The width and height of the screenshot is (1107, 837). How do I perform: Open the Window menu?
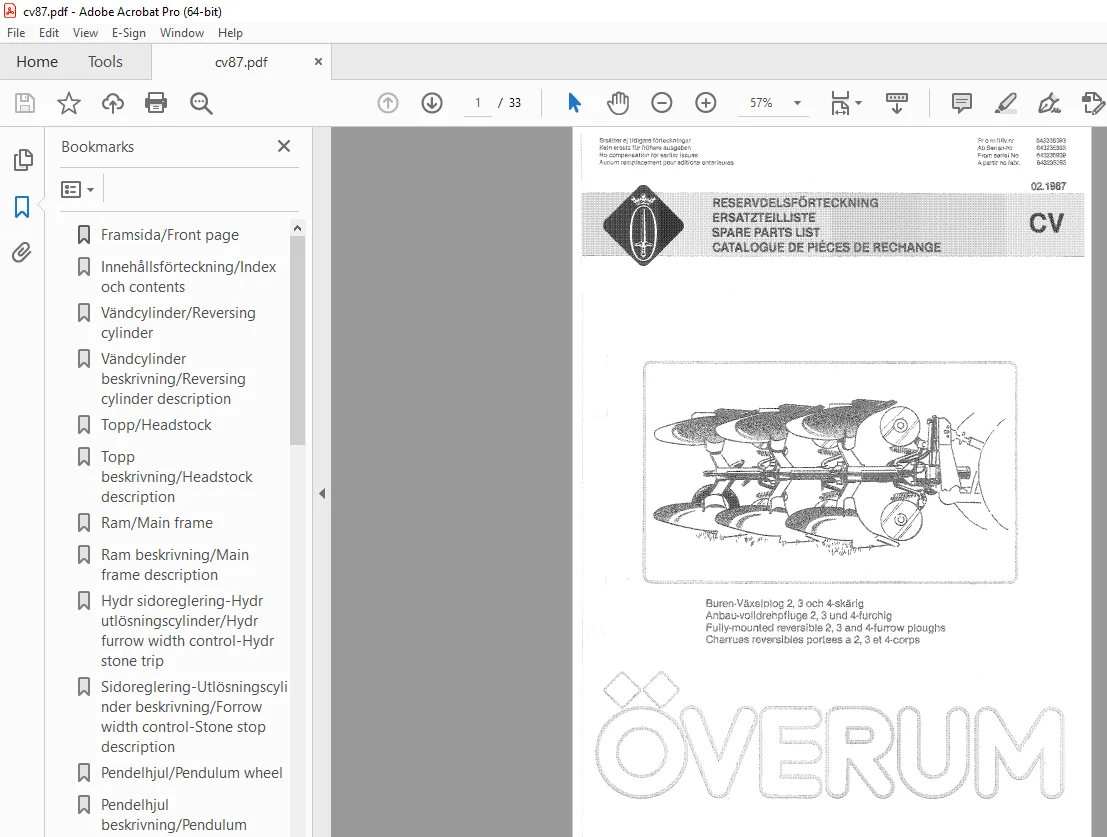tap(181, 32)
